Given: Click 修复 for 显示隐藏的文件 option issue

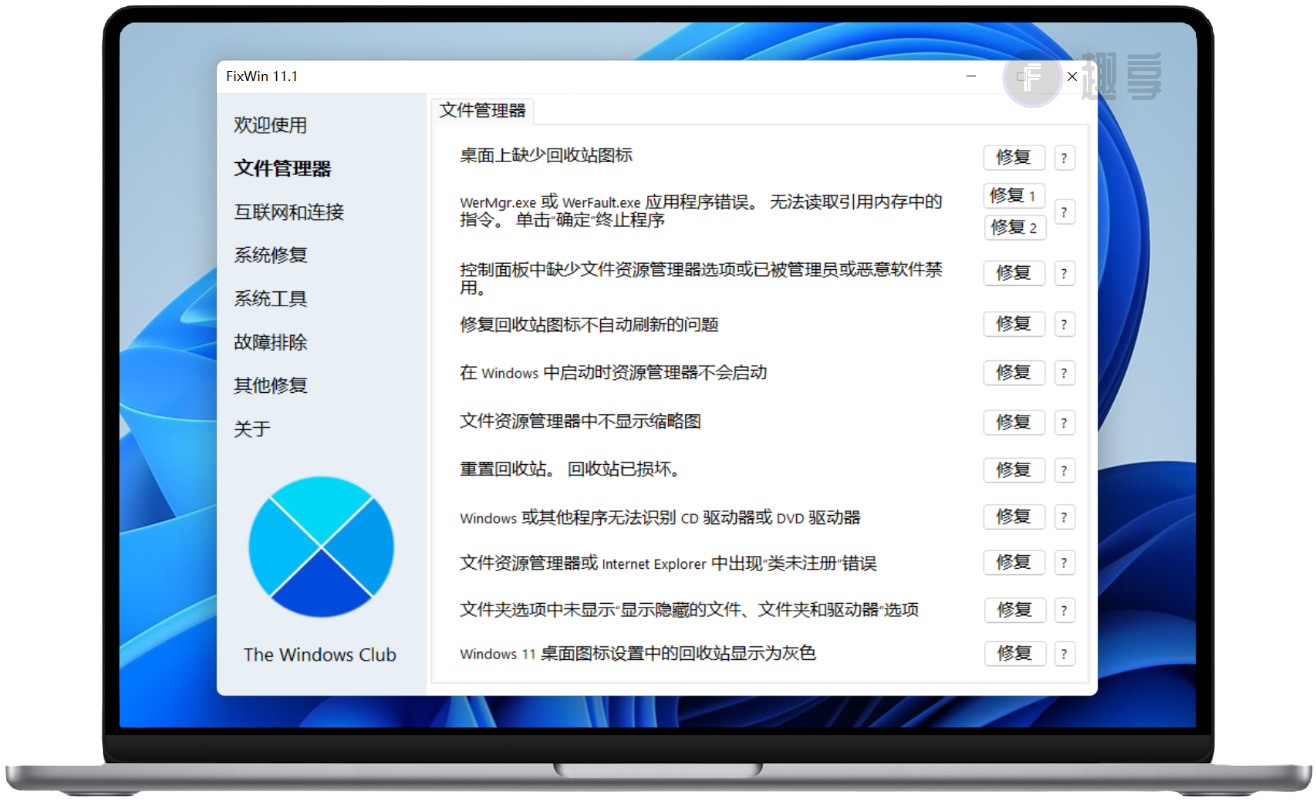Looking at the screenshot, I should pos(1015,610).
